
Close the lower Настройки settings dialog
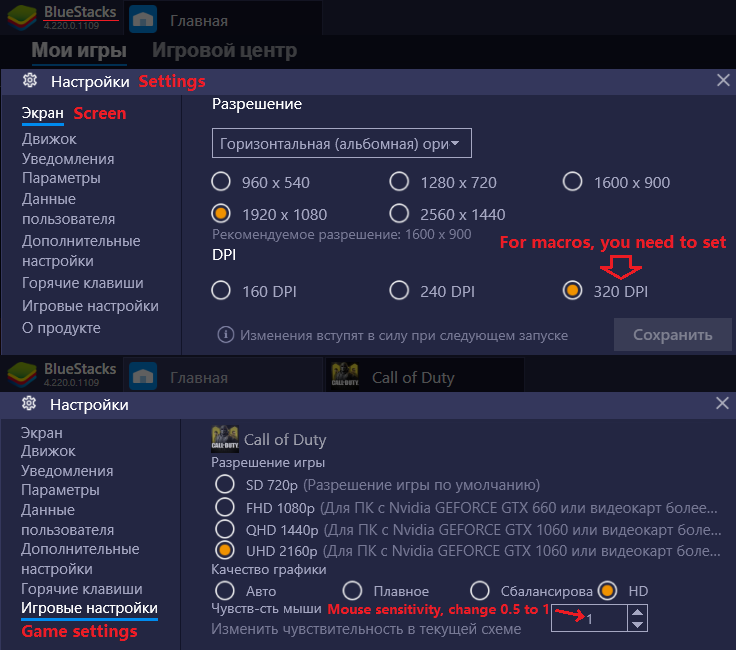722,403
